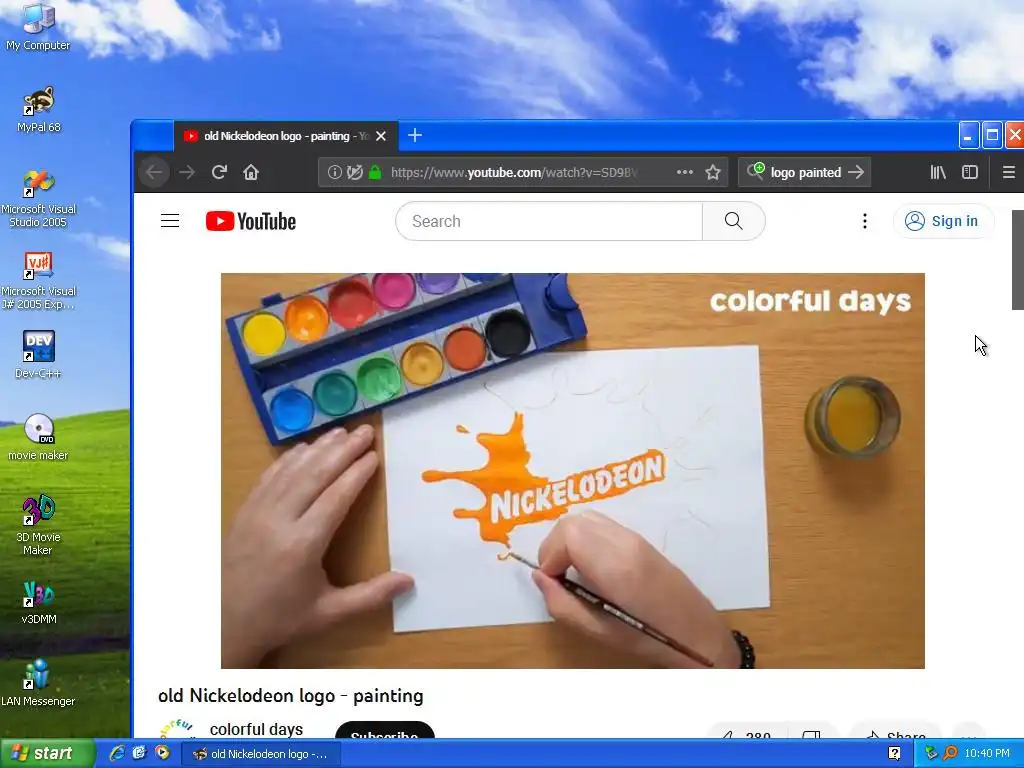1024x768 pixels.
Task: Open My Computer desktop icon
Action: [38, 26]
